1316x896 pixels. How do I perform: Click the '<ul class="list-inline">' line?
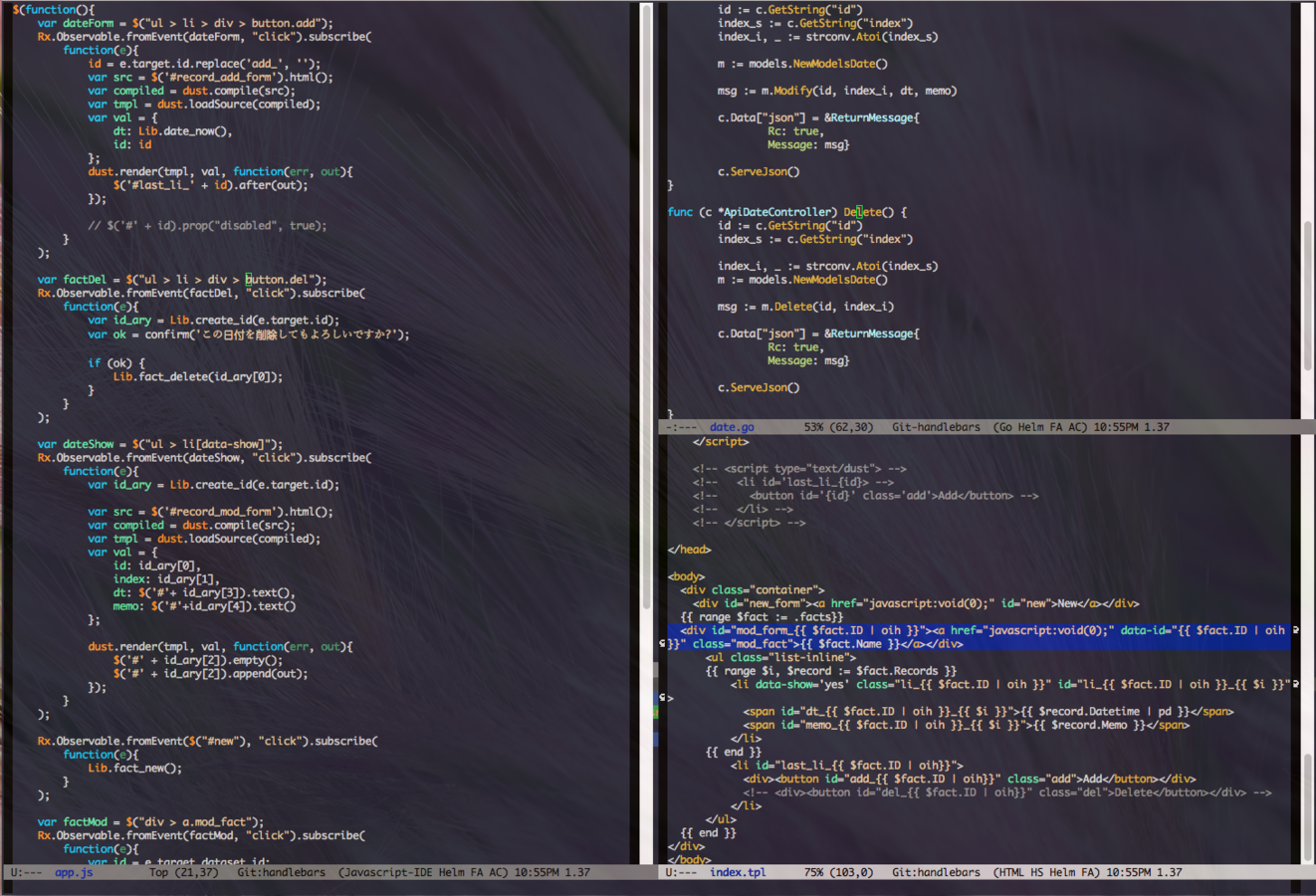pos(780,657)
